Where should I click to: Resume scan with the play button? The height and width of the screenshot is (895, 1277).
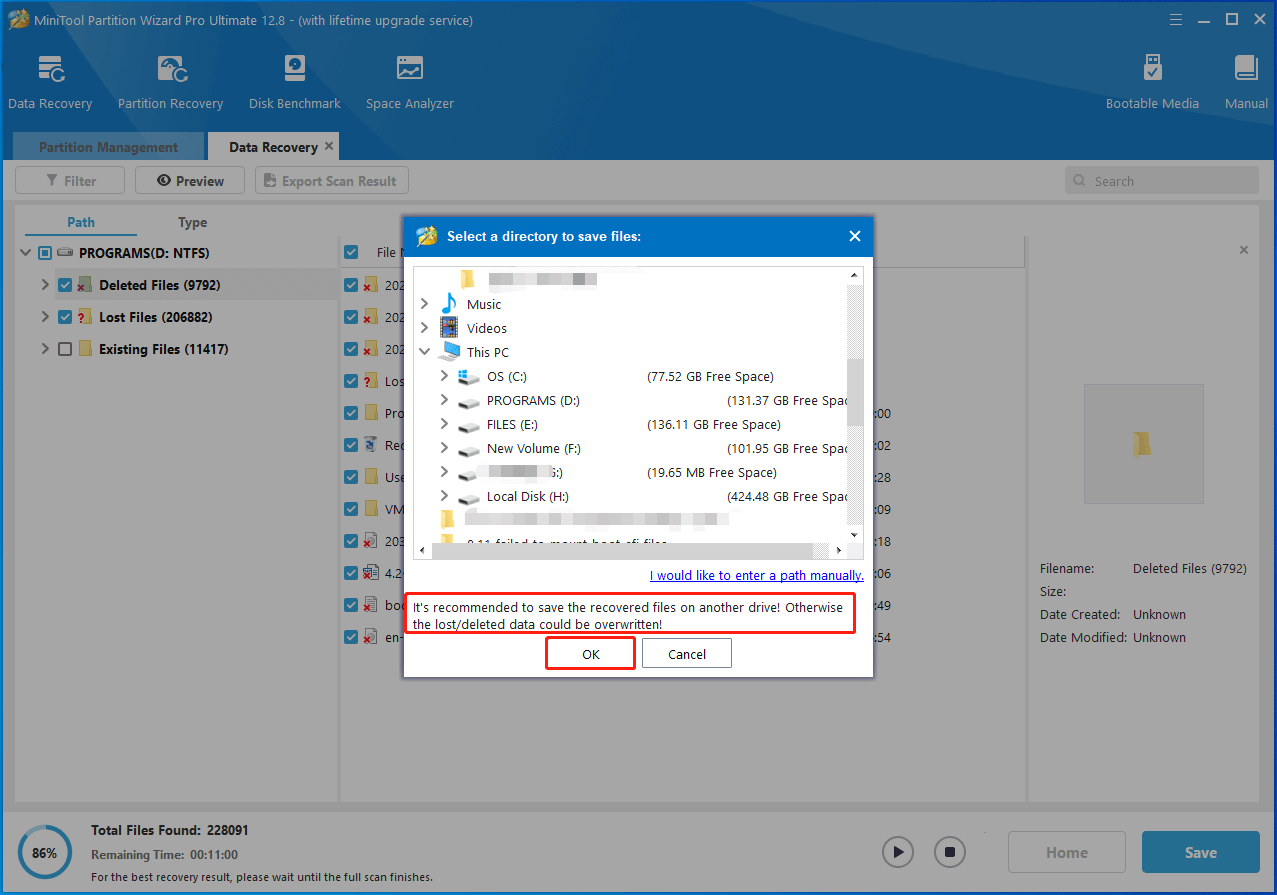[898, 852]
